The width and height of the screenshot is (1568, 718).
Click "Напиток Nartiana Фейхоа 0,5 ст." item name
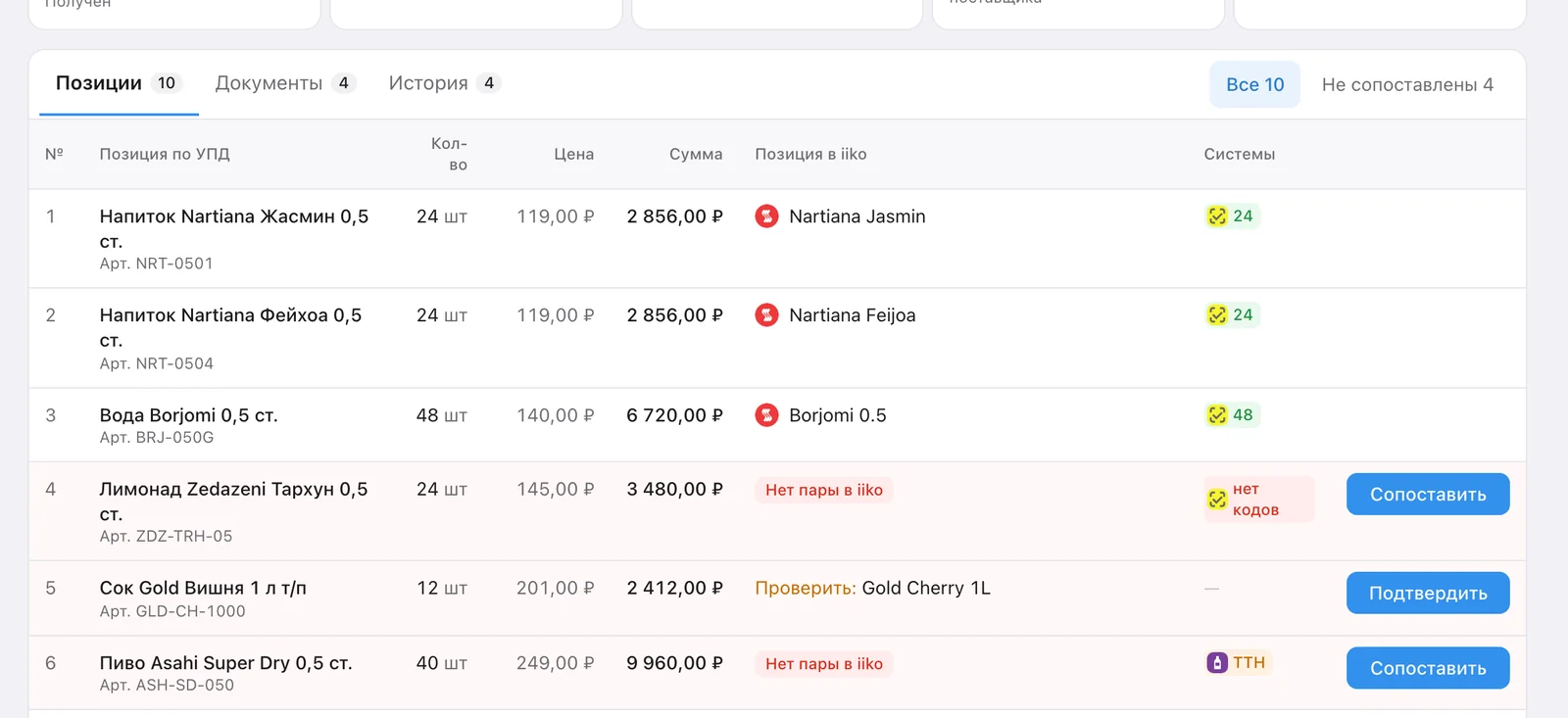[230, 327]
